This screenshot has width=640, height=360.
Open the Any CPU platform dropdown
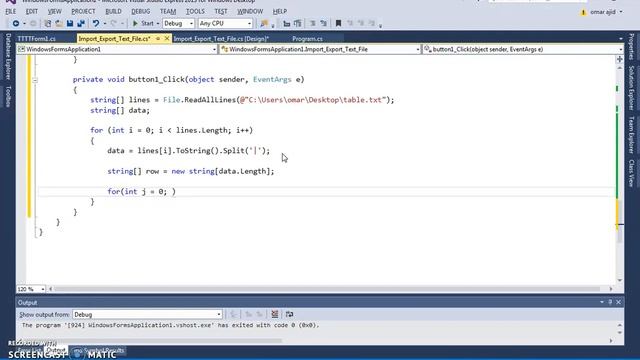pos(225,24)
